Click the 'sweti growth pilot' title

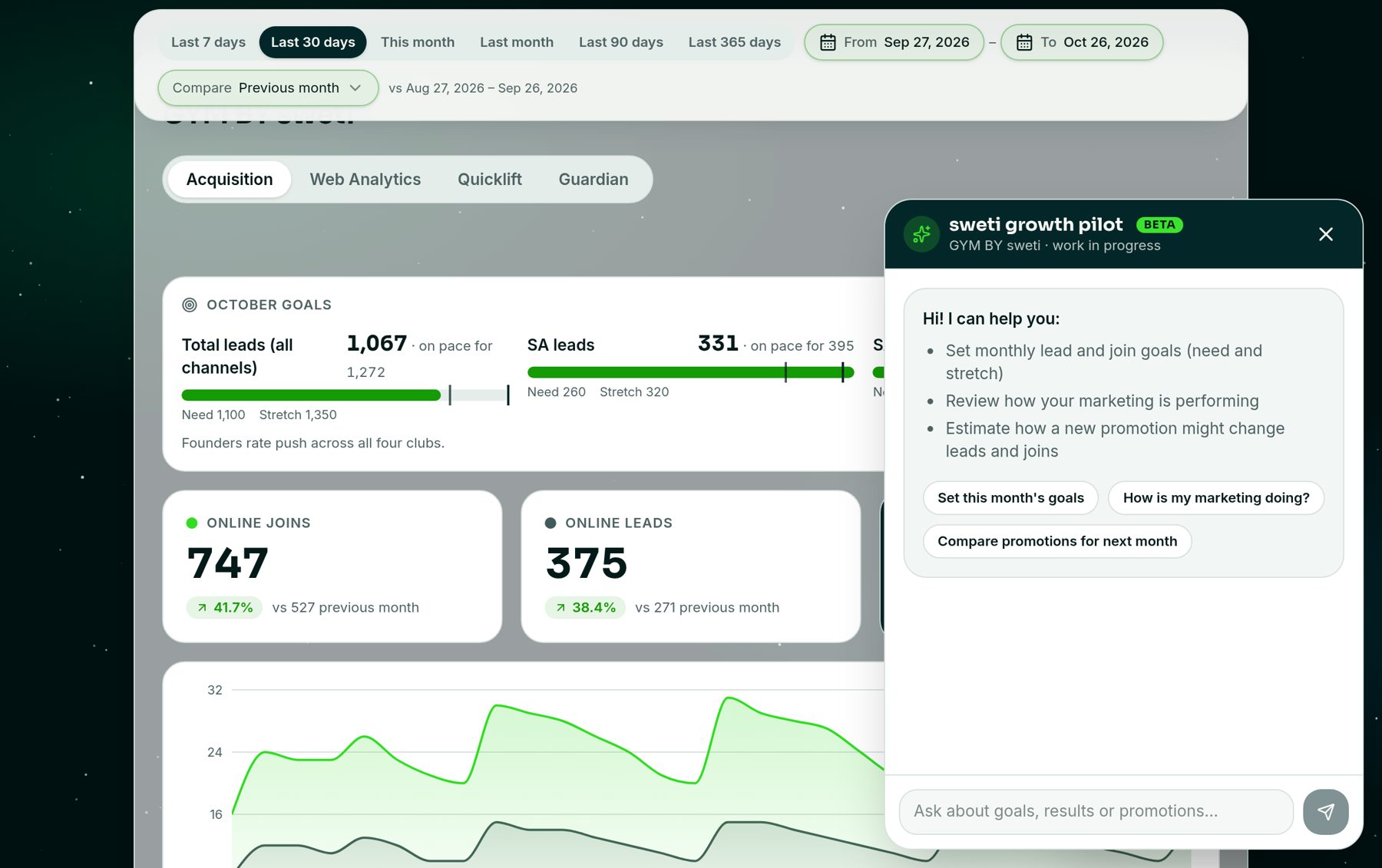click(x=1036, y=224)
